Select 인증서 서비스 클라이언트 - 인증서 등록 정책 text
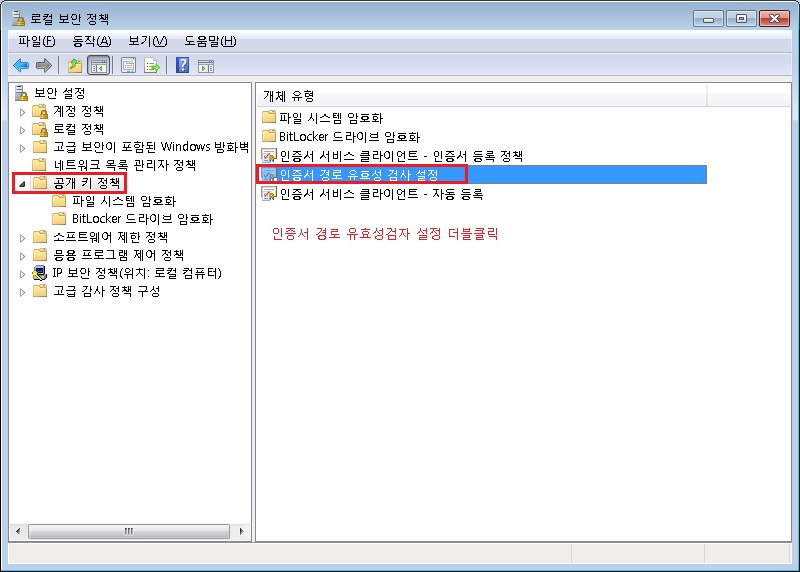 click(402, 156)
